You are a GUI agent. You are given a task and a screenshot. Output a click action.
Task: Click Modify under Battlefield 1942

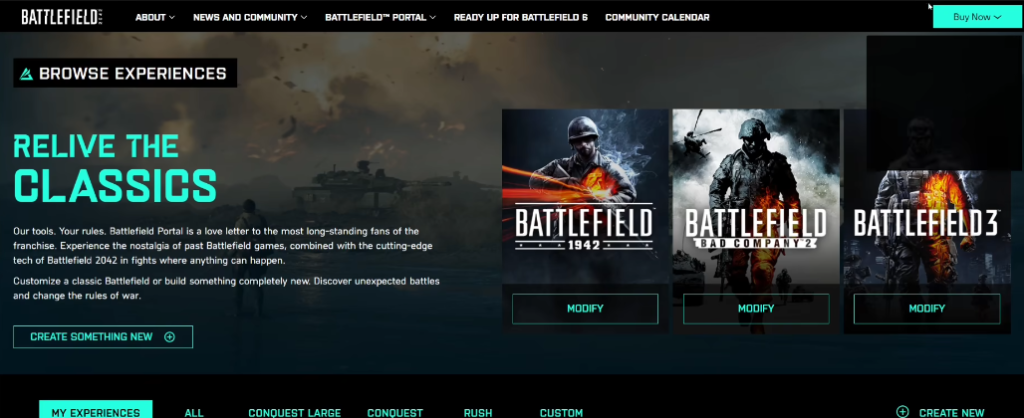click(x=585, y=309)
